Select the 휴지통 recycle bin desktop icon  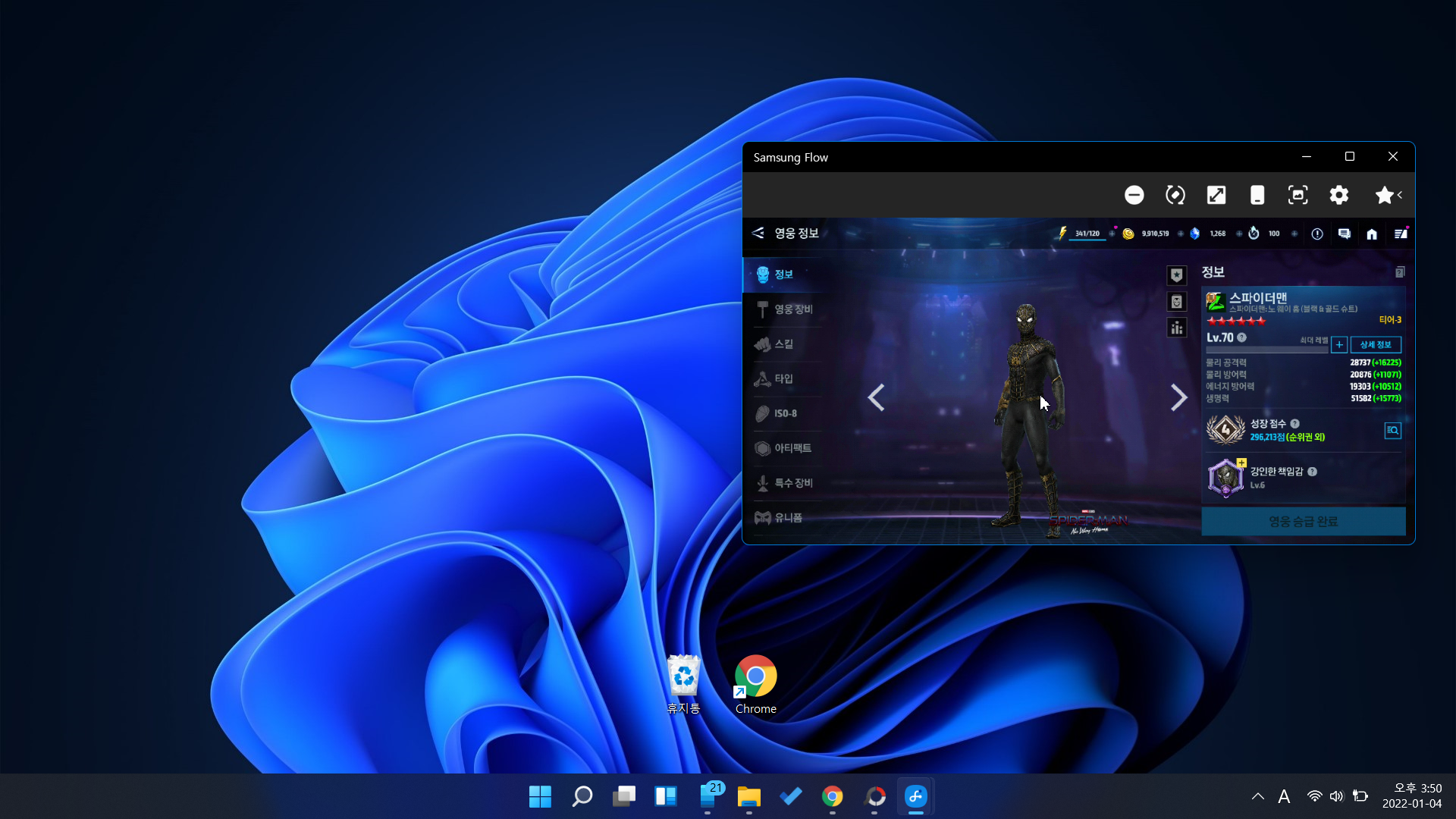point(683,685)
